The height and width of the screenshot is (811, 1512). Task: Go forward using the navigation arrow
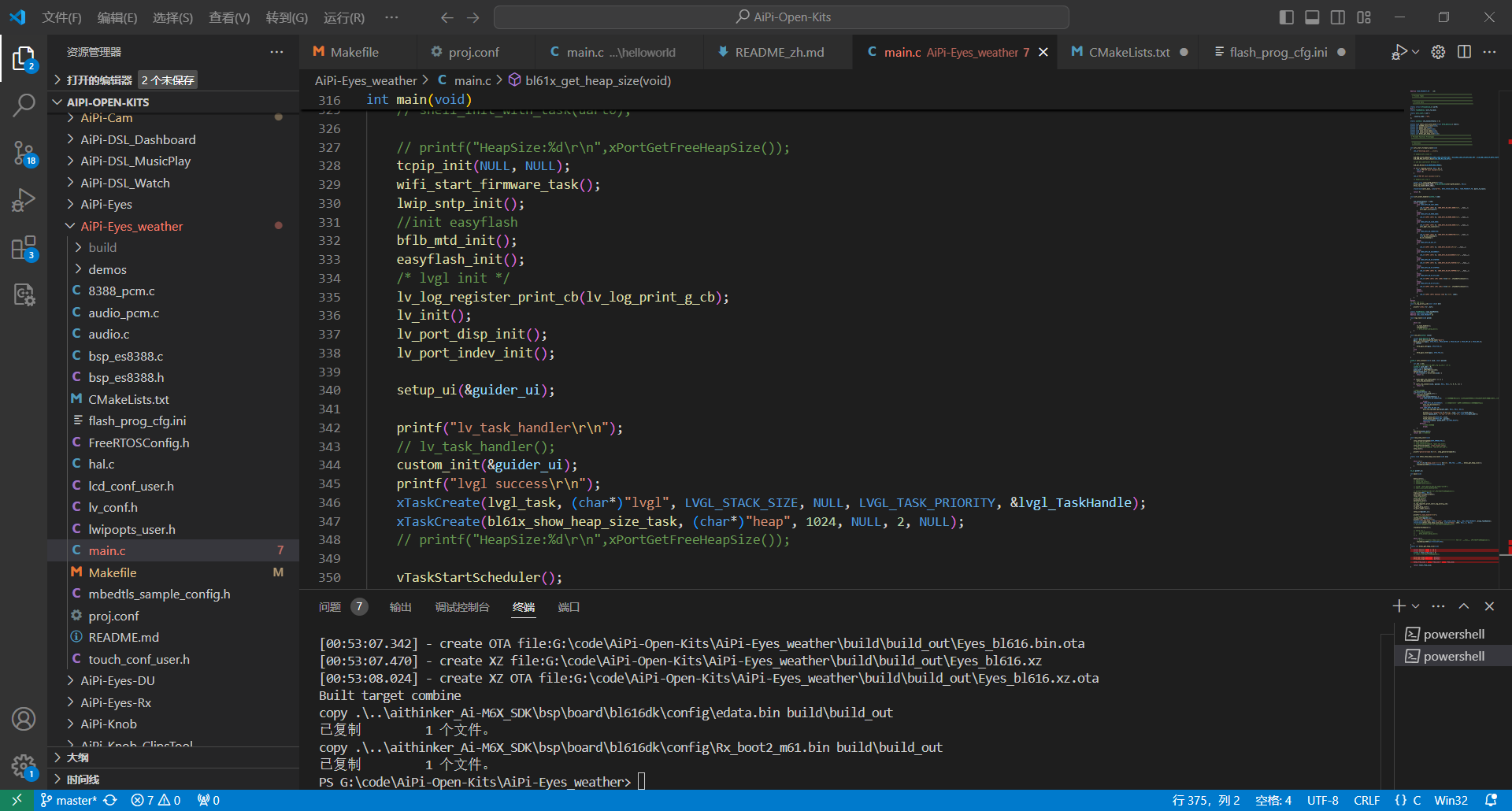pos(473,17)
